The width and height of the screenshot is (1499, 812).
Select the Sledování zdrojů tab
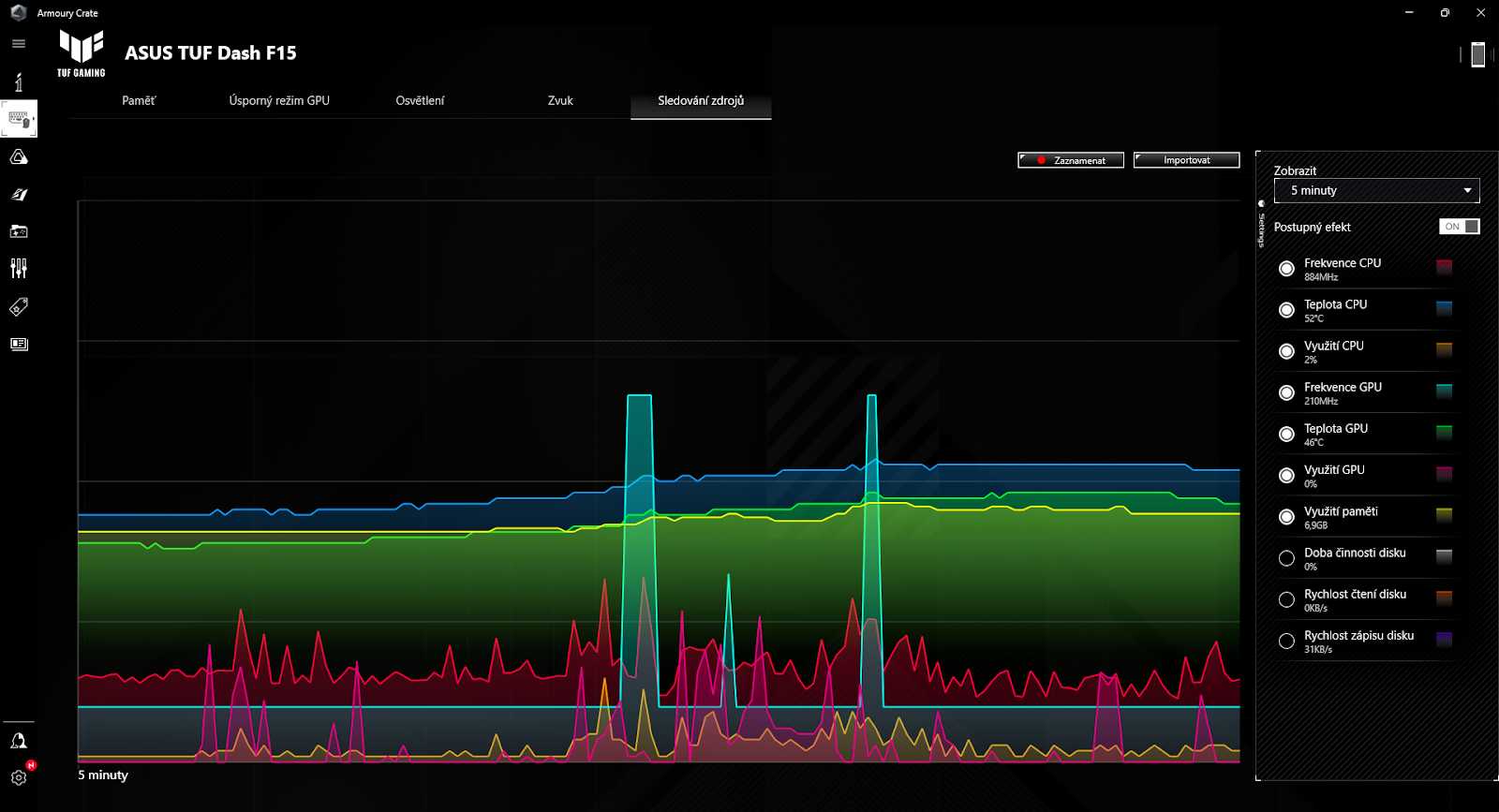(701, 100)
